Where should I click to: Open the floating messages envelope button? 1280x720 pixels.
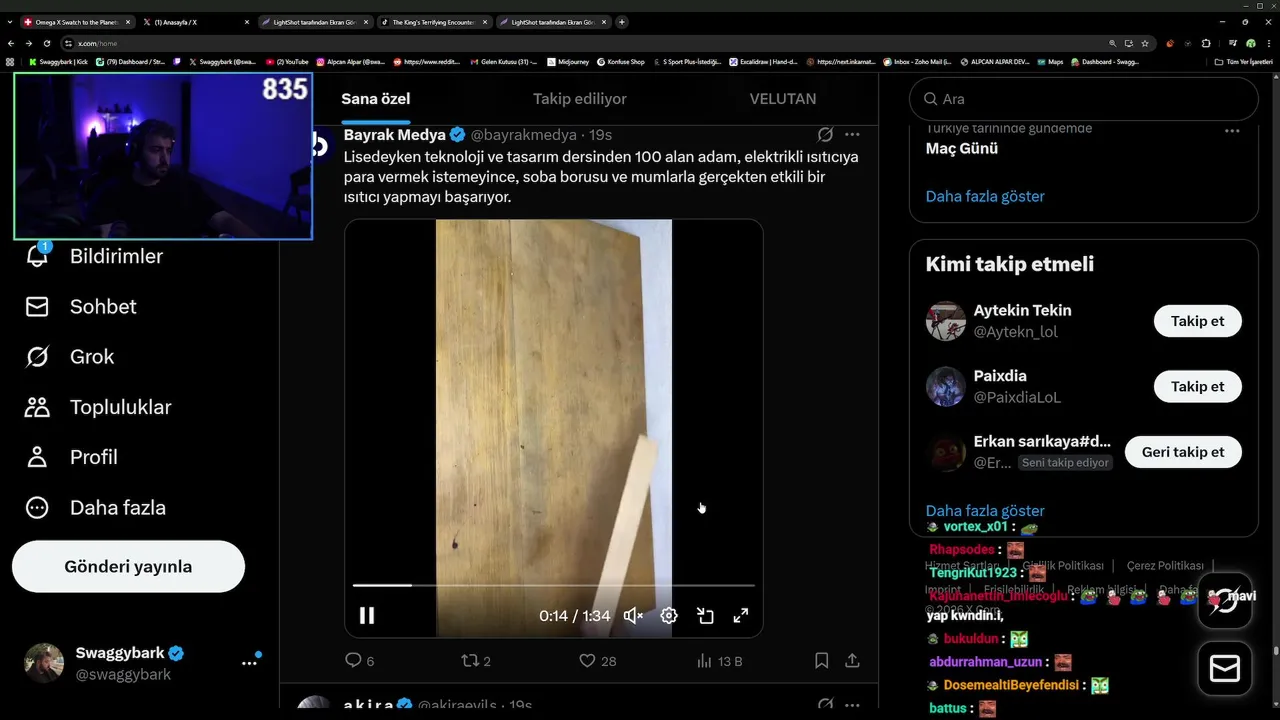[x=1225, y=668]
